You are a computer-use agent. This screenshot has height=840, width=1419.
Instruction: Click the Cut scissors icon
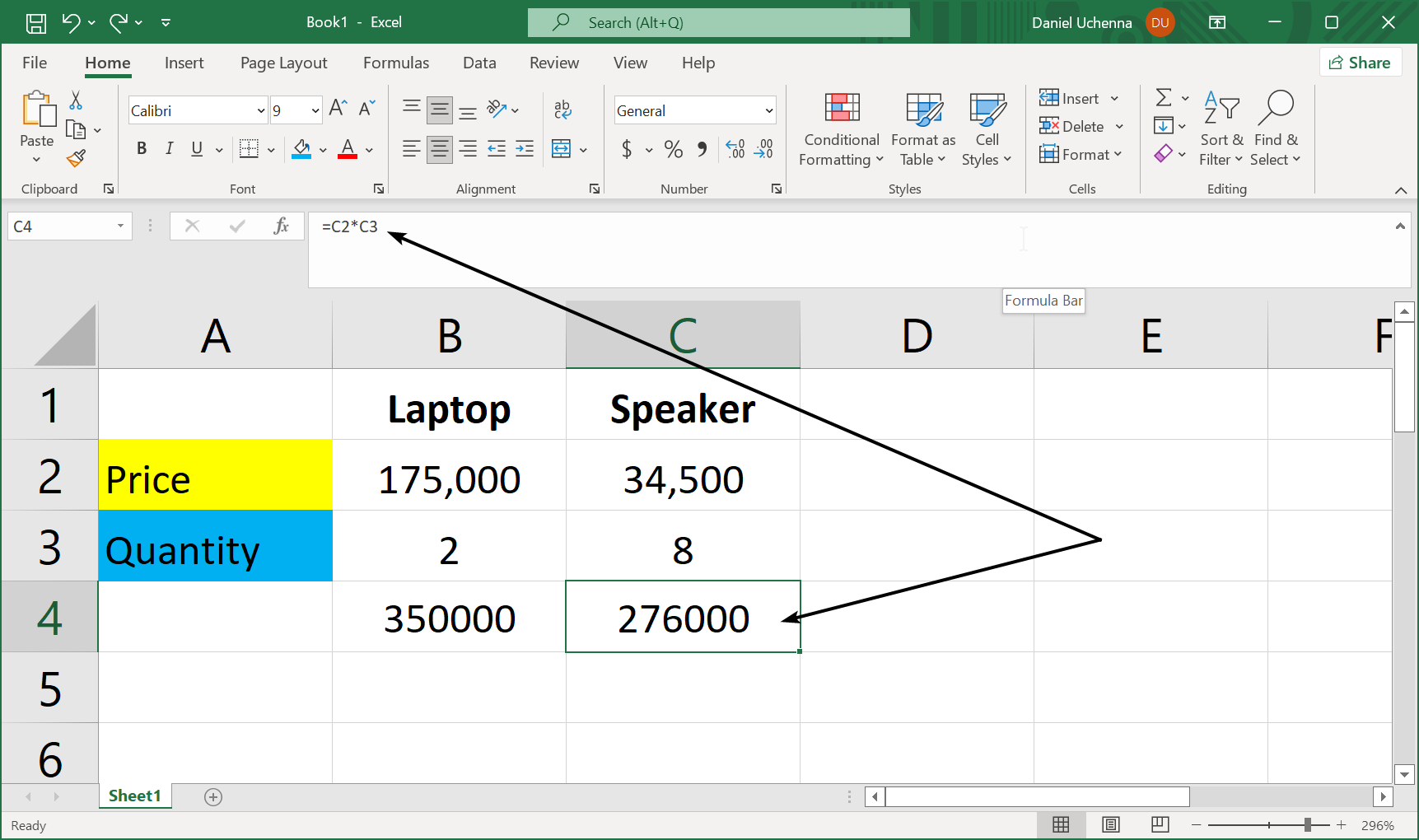[x=76, y=100]
